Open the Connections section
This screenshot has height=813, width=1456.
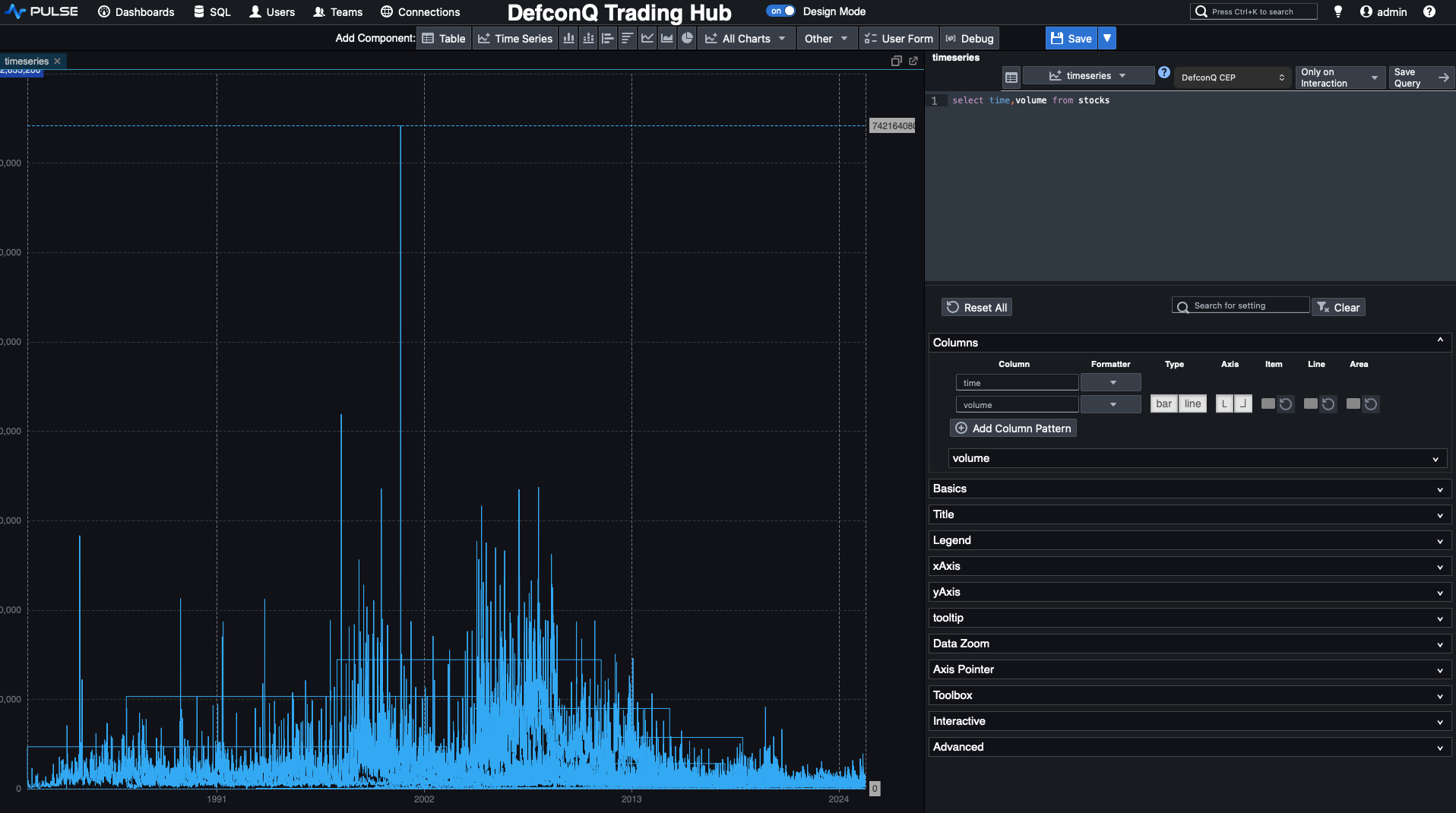(419, 11)
